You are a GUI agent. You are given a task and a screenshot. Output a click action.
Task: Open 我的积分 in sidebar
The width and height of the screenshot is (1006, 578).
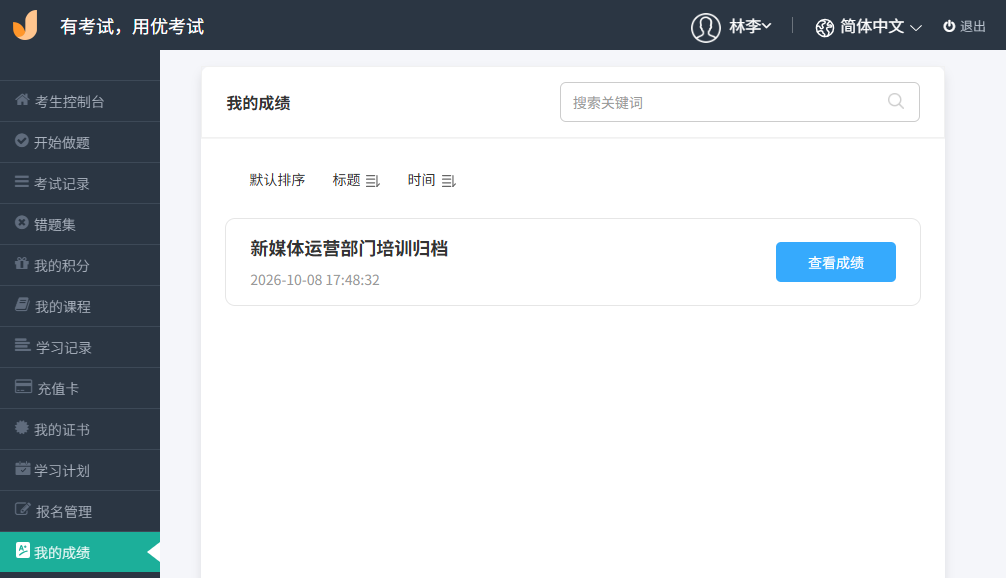pos(80,266)
